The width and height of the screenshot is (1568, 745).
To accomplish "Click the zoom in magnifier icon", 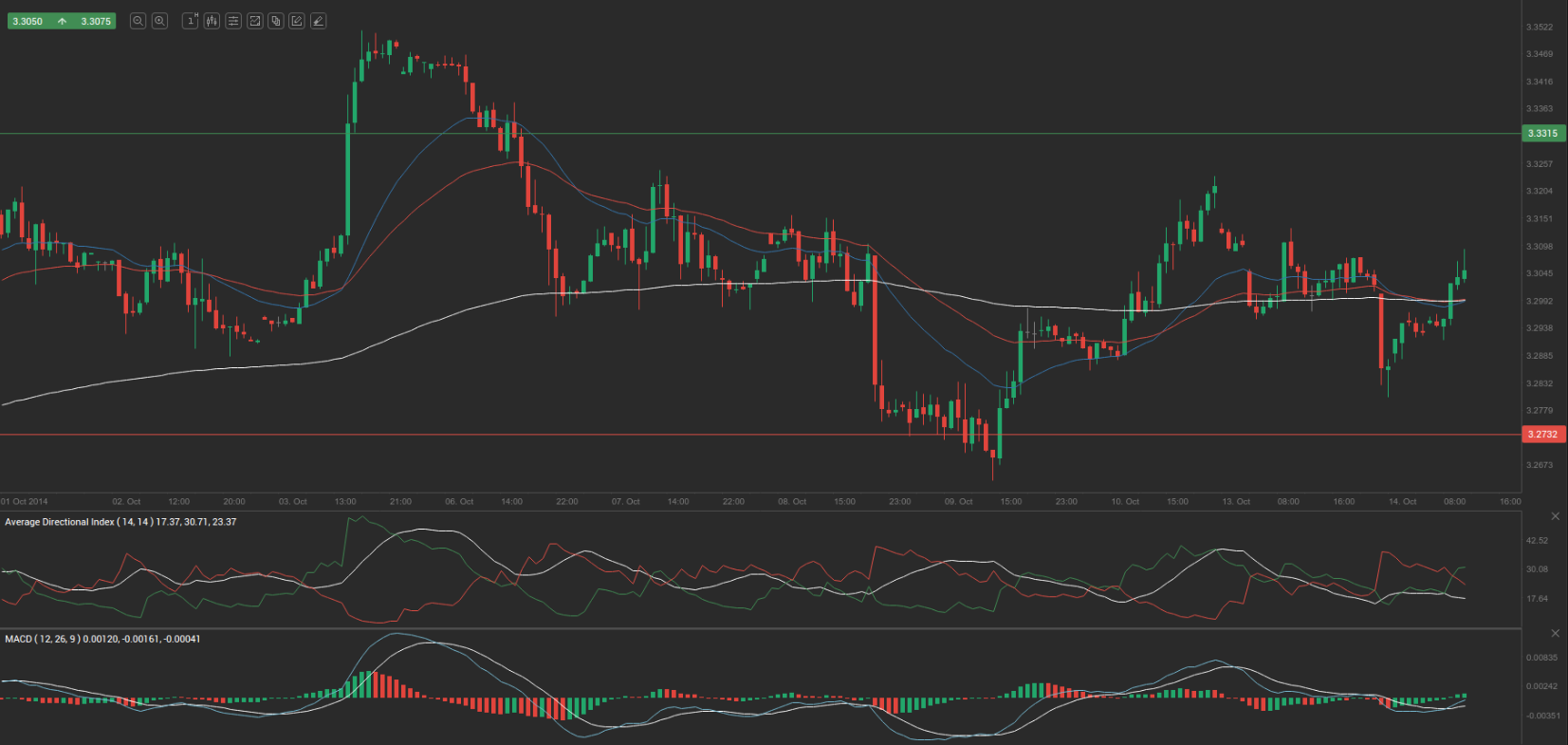I will [x=159, y=21].
